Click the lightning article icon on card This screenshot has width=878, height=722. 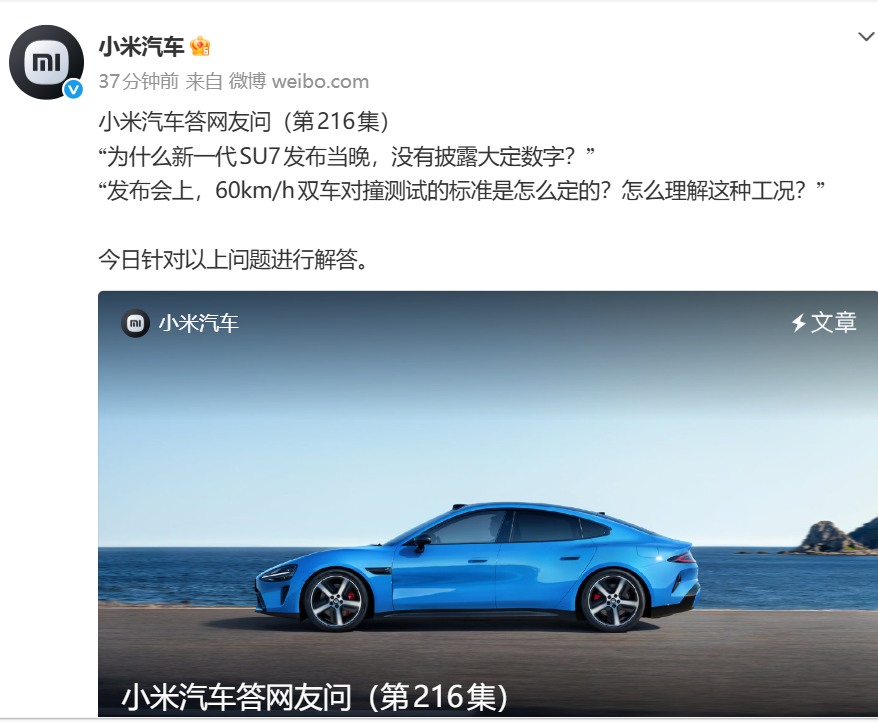pyautogui.click(x=798, y=323)
